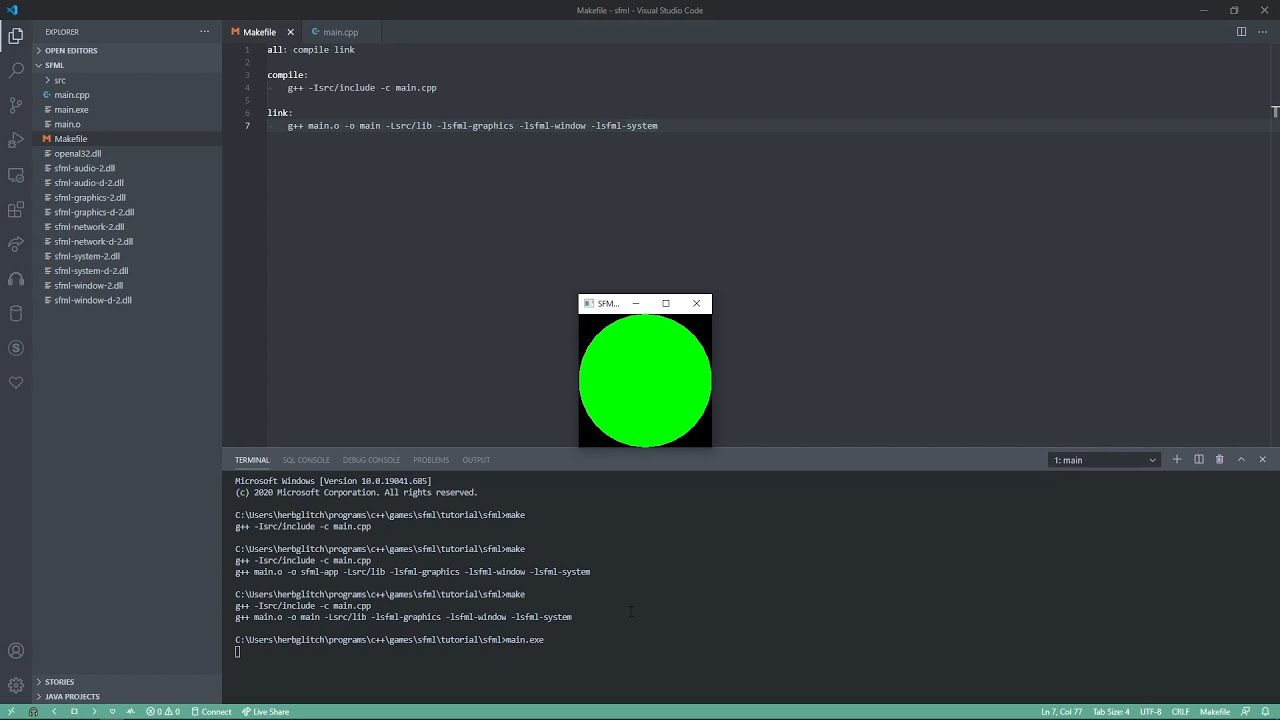Expand the Java Projects section
Image resolution: width=1280 pixels, height=720 pixels.
pyautogui.click(x=127, y=697)
